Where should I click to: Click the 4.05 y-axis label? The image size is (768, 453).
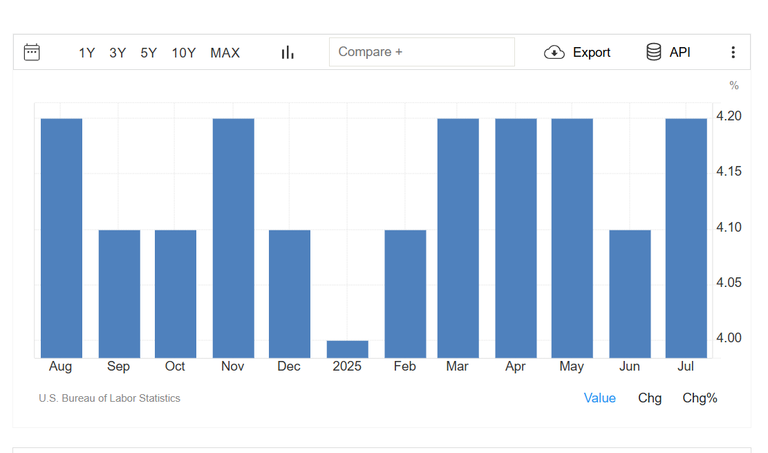click(x=728, y=283)
